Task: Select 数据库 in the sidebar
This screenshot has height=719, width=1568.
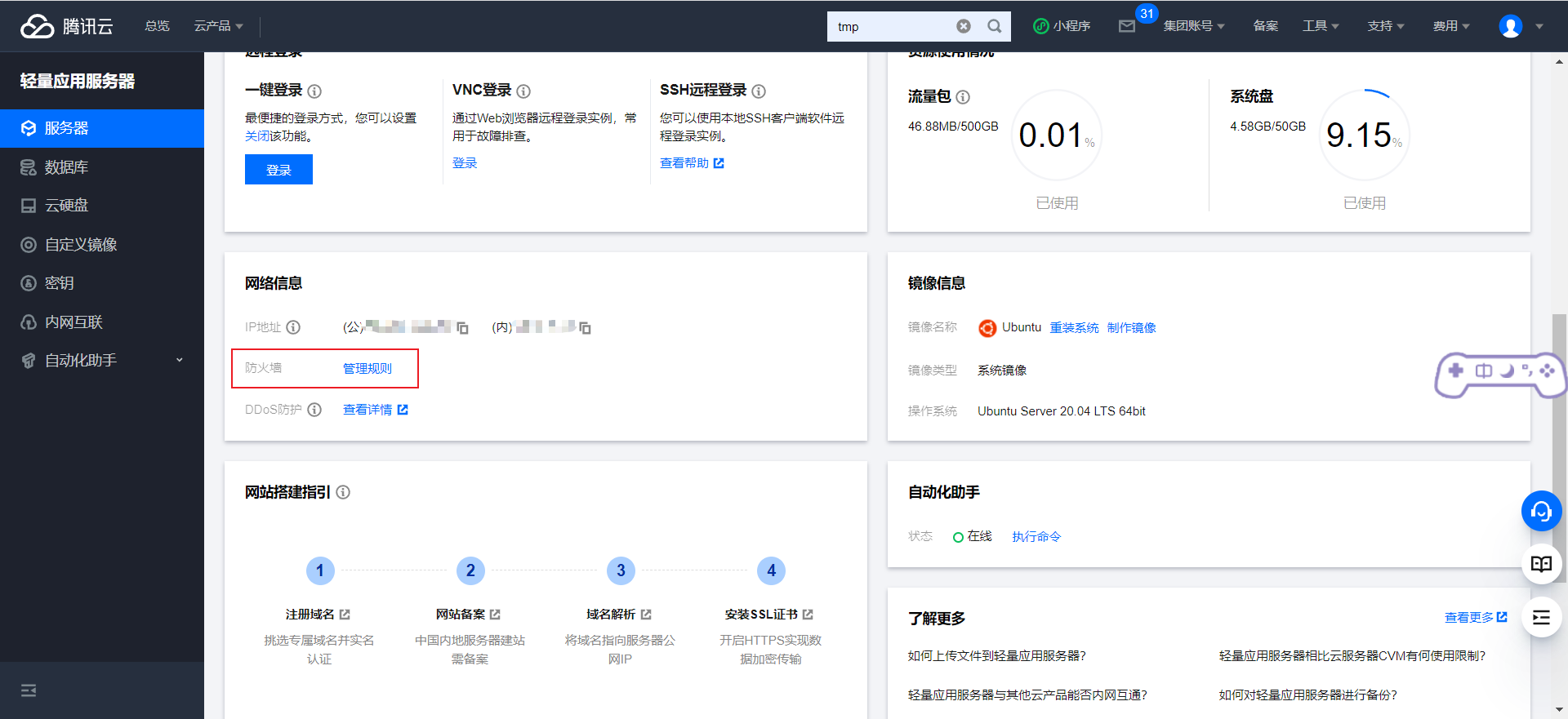Action: tap(102, 167)
